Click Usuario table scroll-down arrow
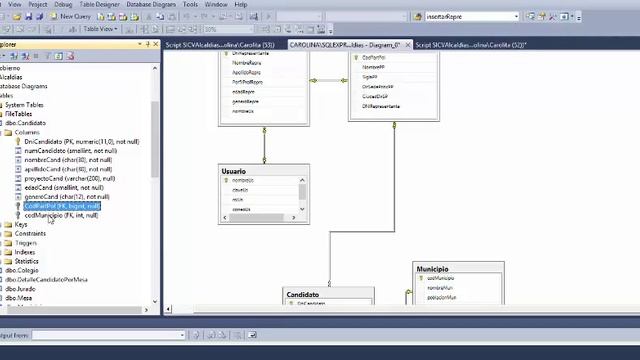Image resolution: width=640 pixels, height=360 pixels. 302,209
